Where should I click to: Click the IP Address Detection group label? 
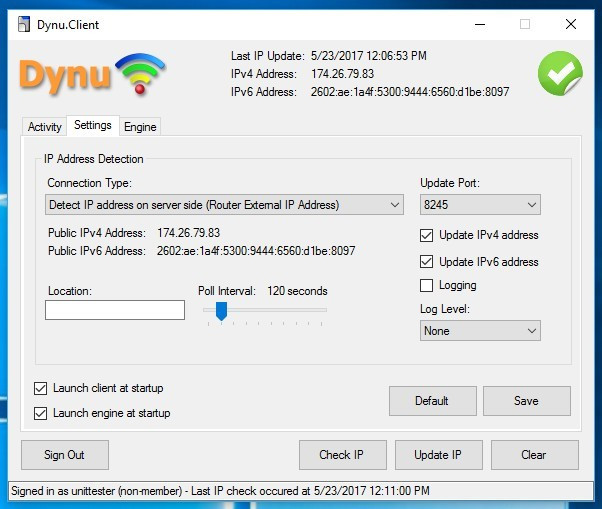tap(94, 159)
